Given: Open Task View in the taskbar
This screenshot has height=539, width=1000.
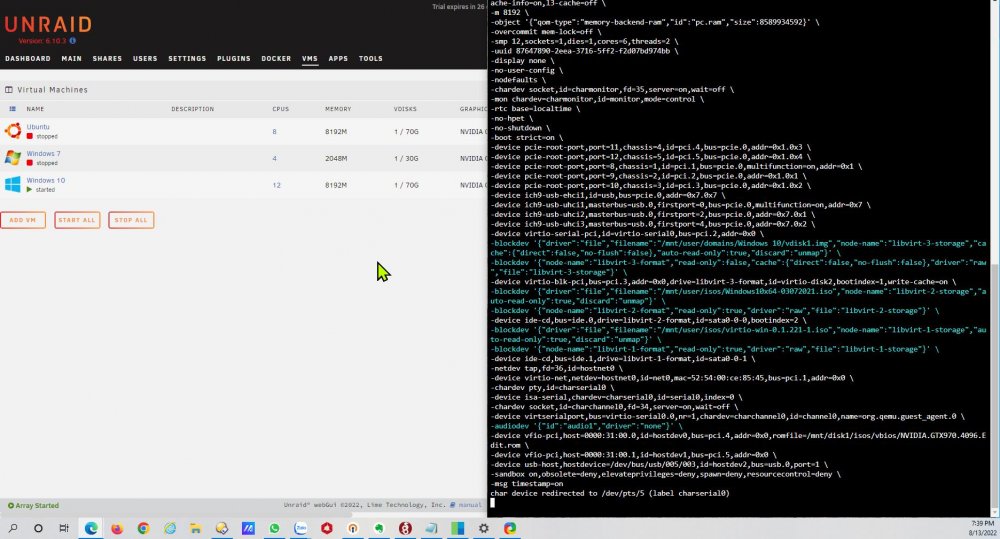Looking at the screenshot, I should (64, 528).
